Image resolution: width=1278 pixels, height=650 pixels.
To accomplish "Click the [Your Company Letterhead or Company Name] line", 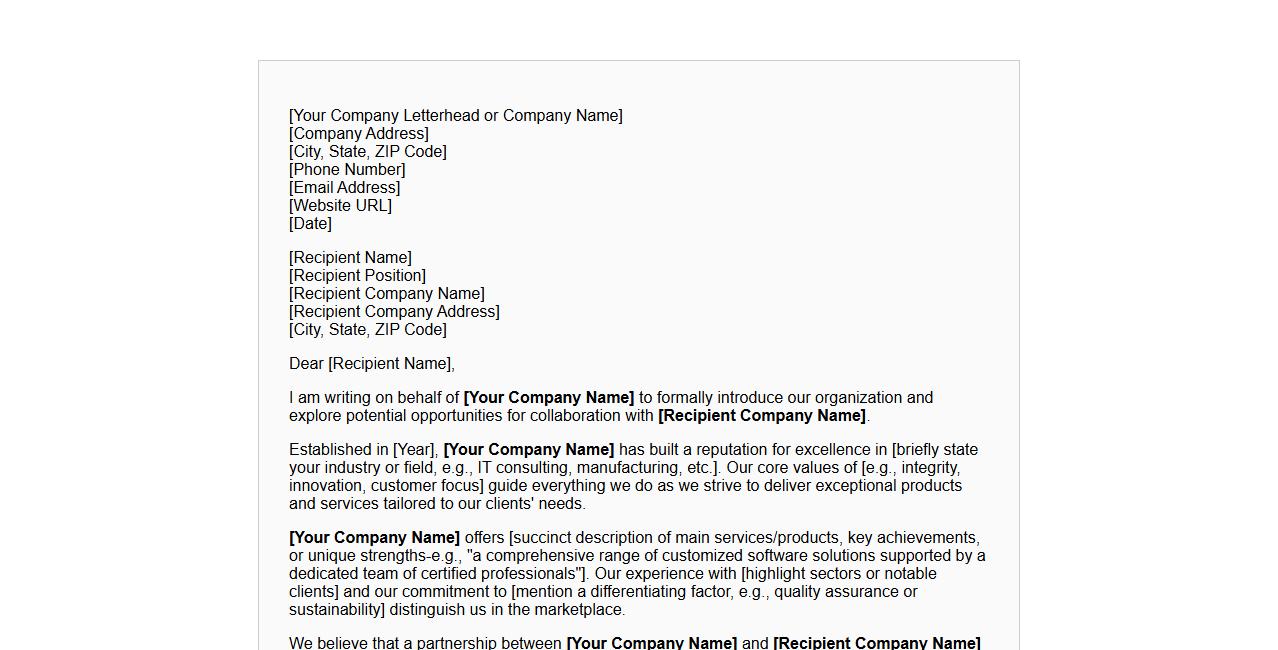I will pos(455,116).
